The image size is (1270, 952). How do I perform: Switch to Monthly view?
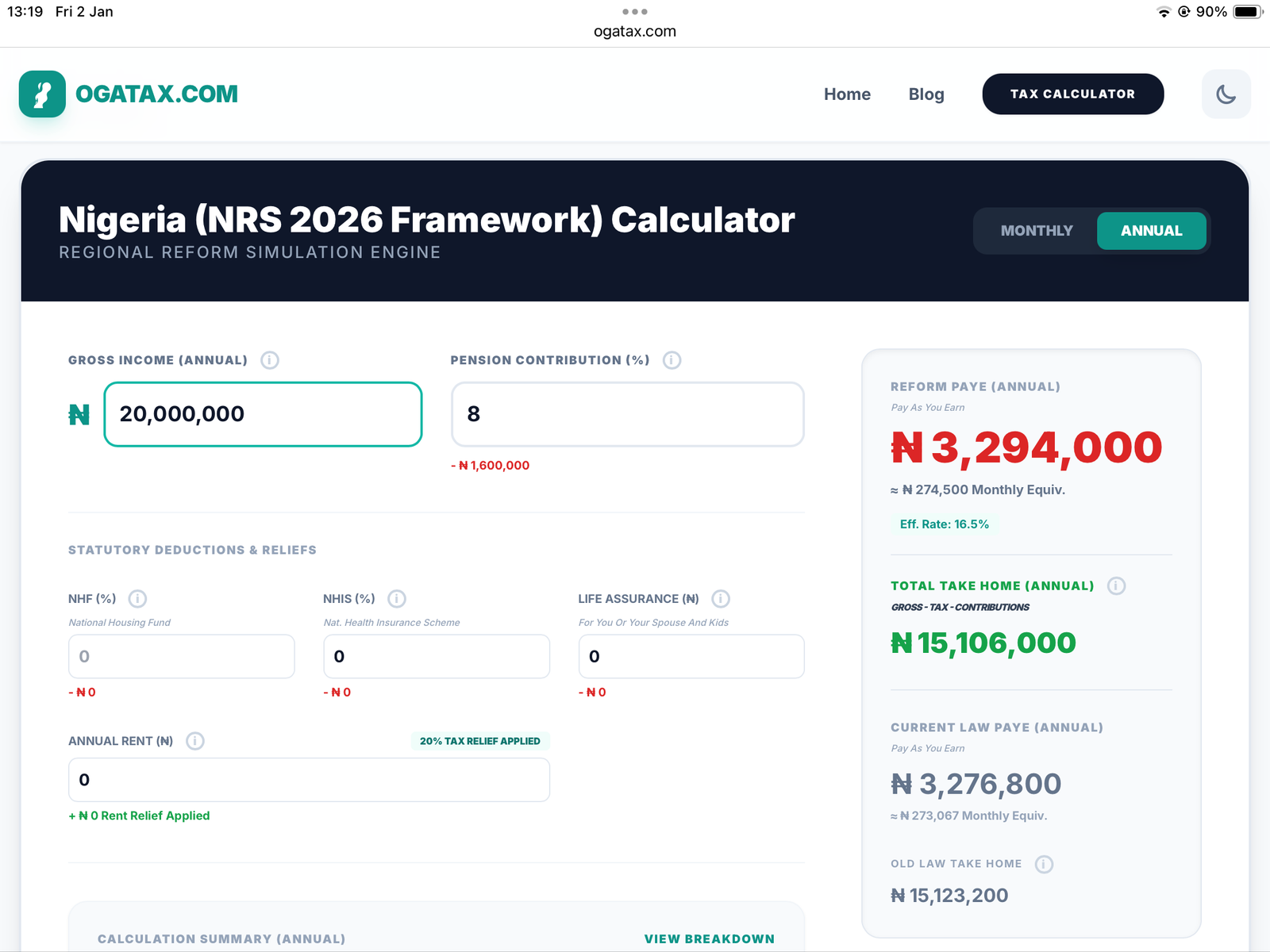click(1036, 231)
